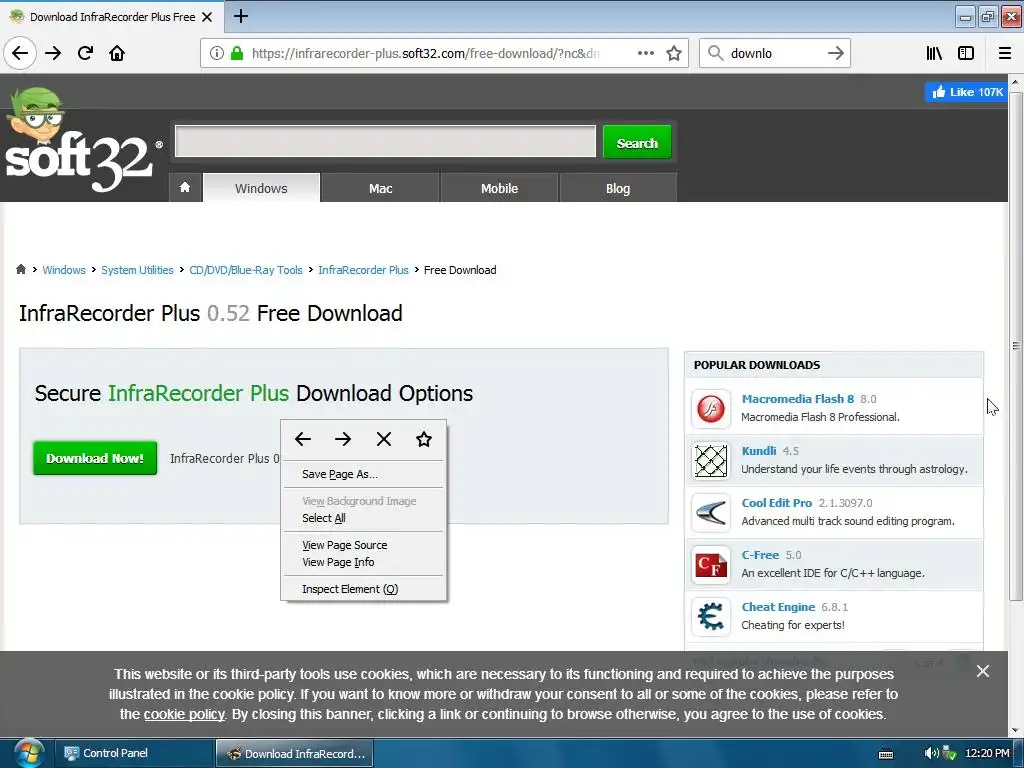Click the on-screen keyboard tray icon

tap(886, 754)
